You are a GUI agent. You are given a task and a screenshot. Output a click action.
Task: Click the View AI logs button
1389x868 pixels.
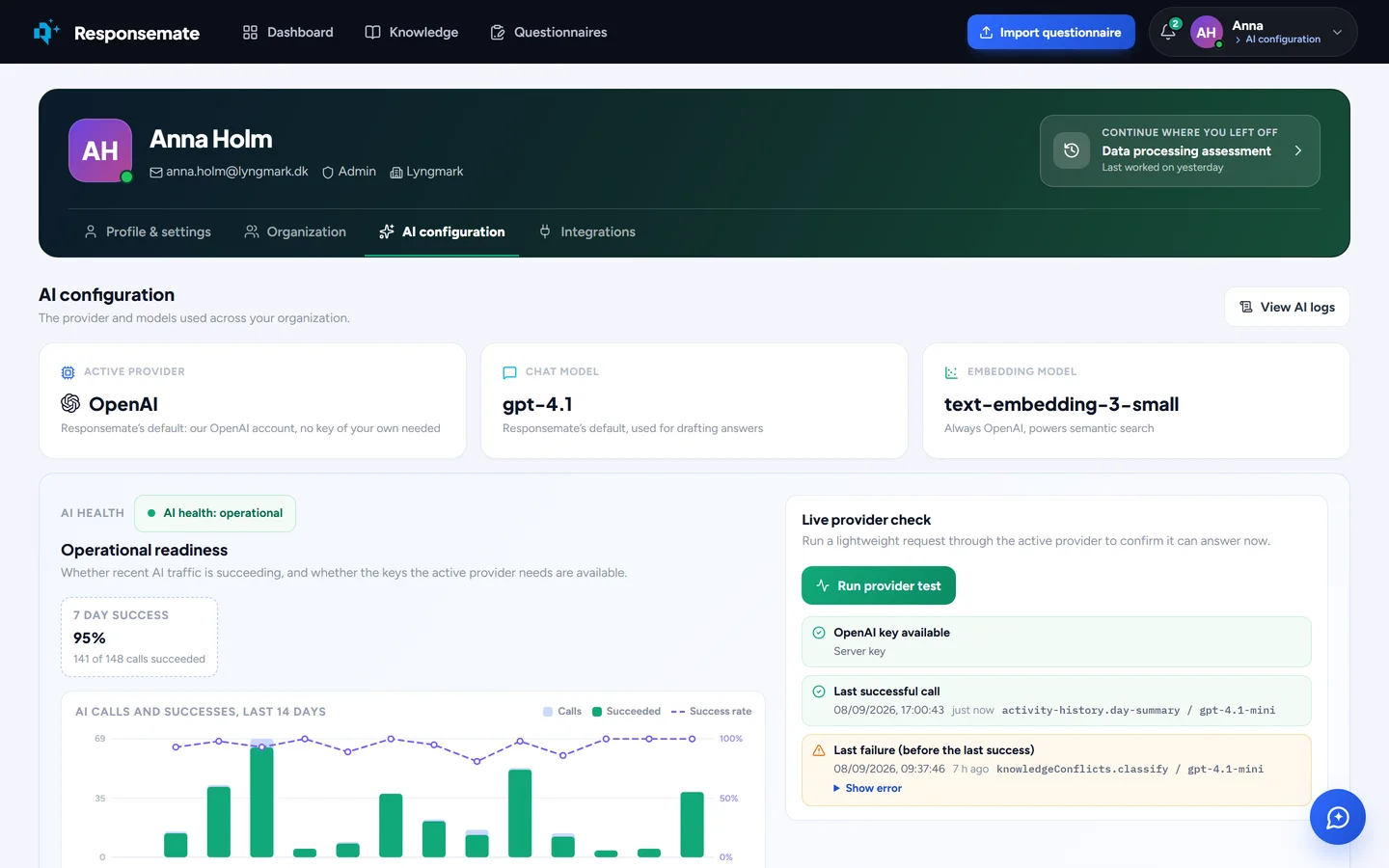point(1287,307)
